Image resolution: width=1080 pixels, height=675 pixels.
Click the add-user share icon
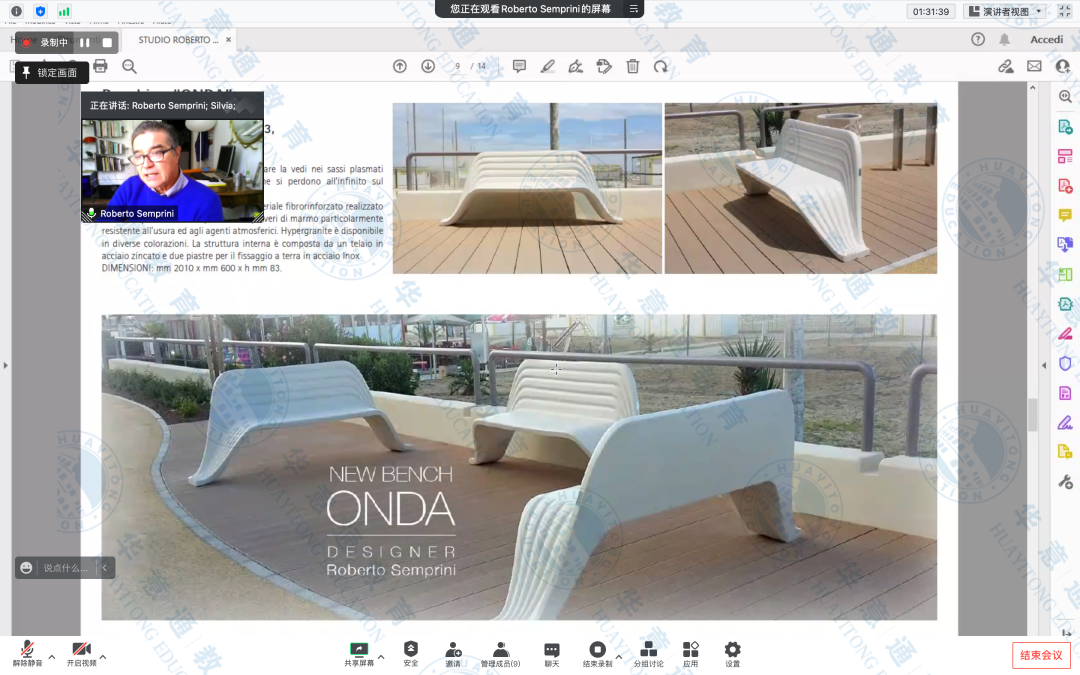point(1063,66)
